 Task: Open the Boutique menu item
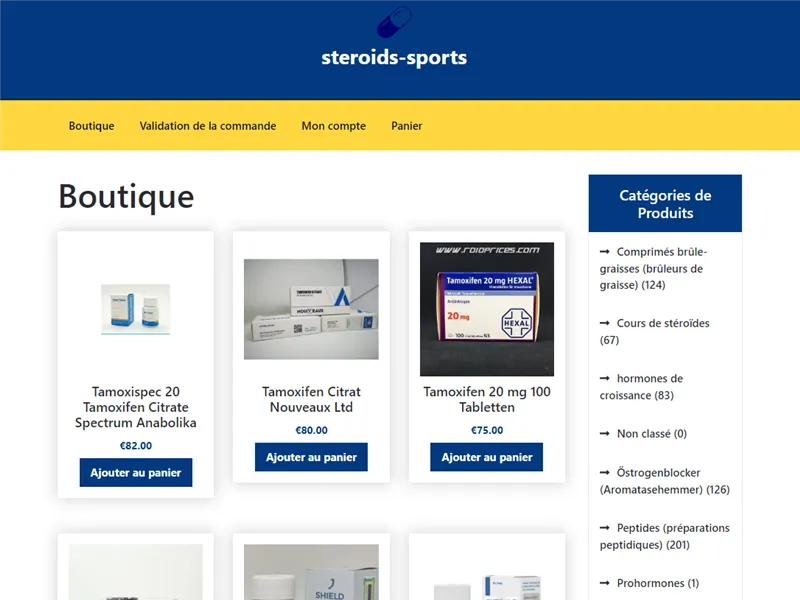[x=91, y=126]
